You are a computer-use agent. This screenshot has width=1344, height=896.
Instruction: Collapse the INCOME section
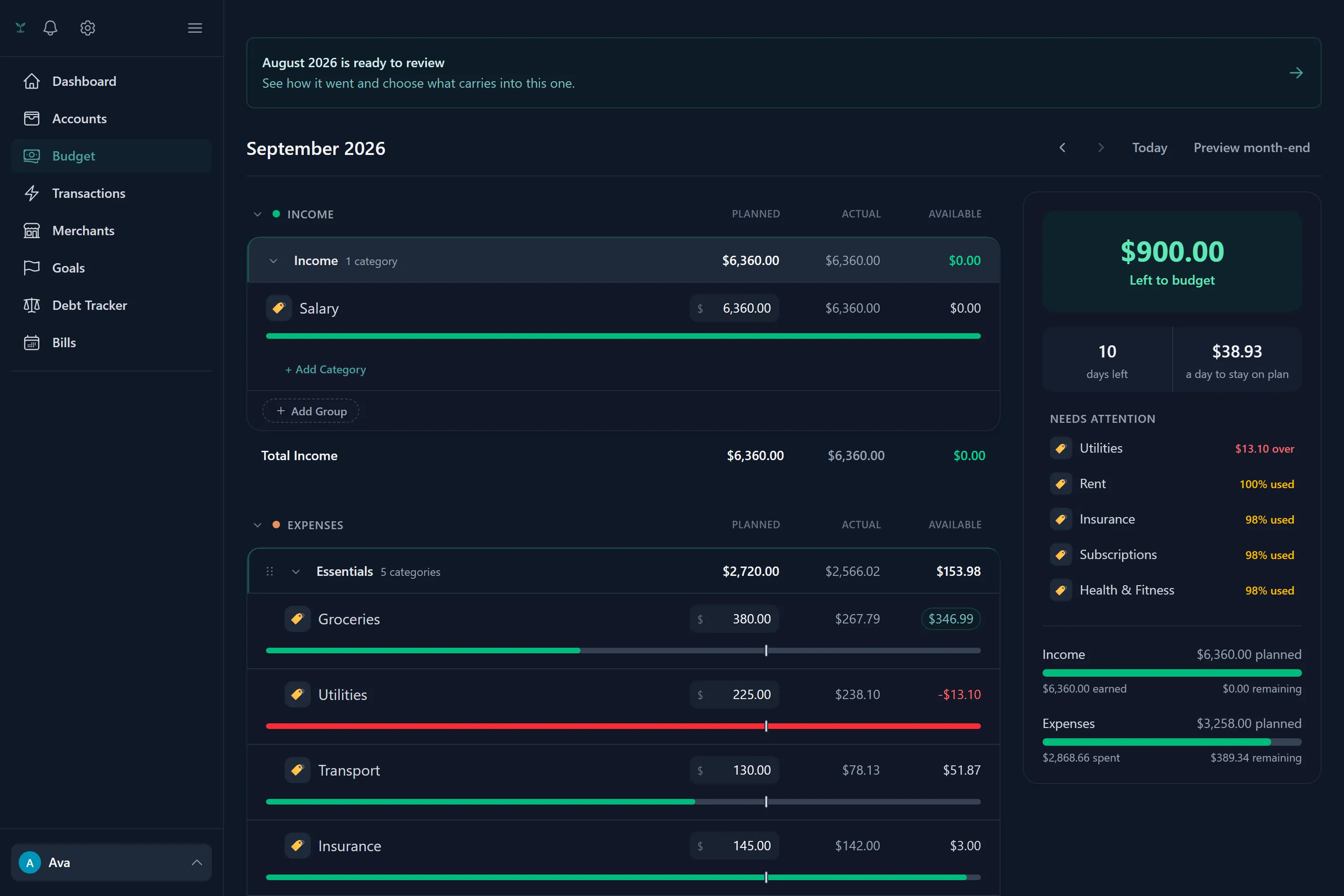(258, 214)
